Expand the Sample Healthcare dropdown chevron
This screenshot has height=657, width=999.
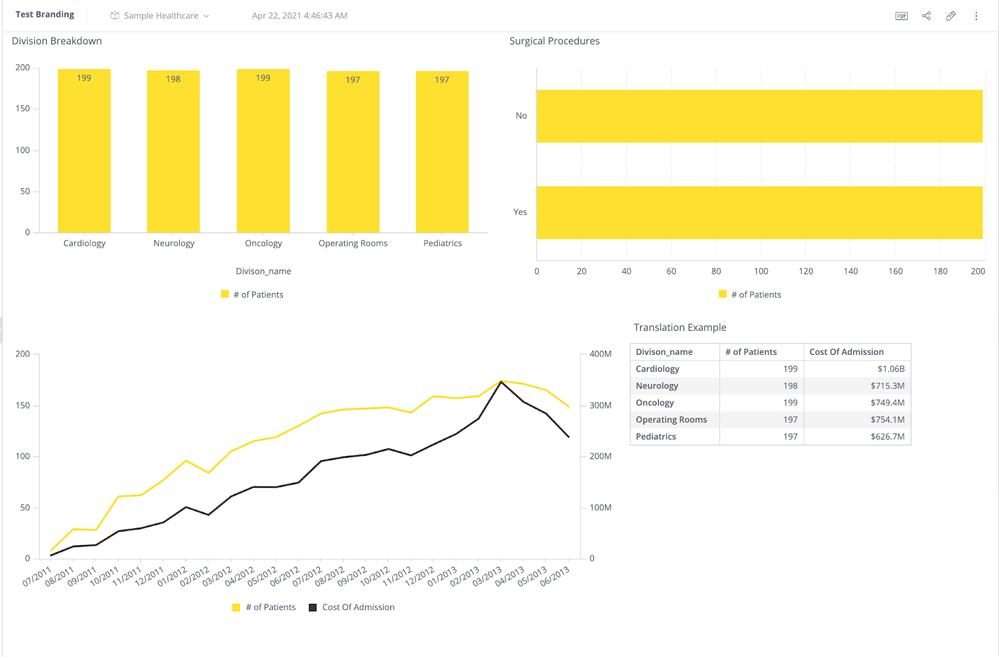tap(207, 16)
